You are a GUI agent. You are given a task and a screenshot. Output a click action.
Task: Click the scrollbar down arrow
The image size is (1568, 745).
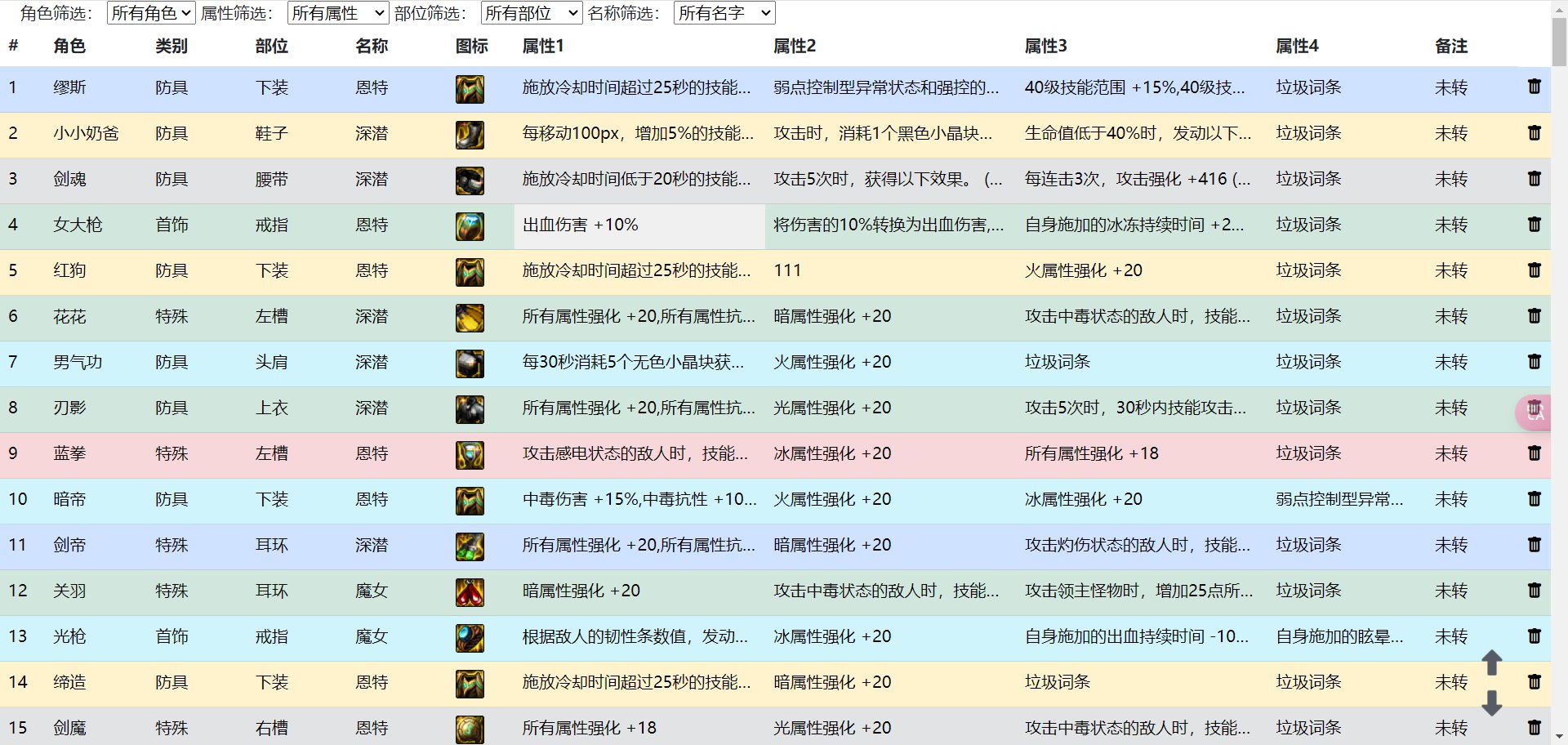[x=1559, y=737]
